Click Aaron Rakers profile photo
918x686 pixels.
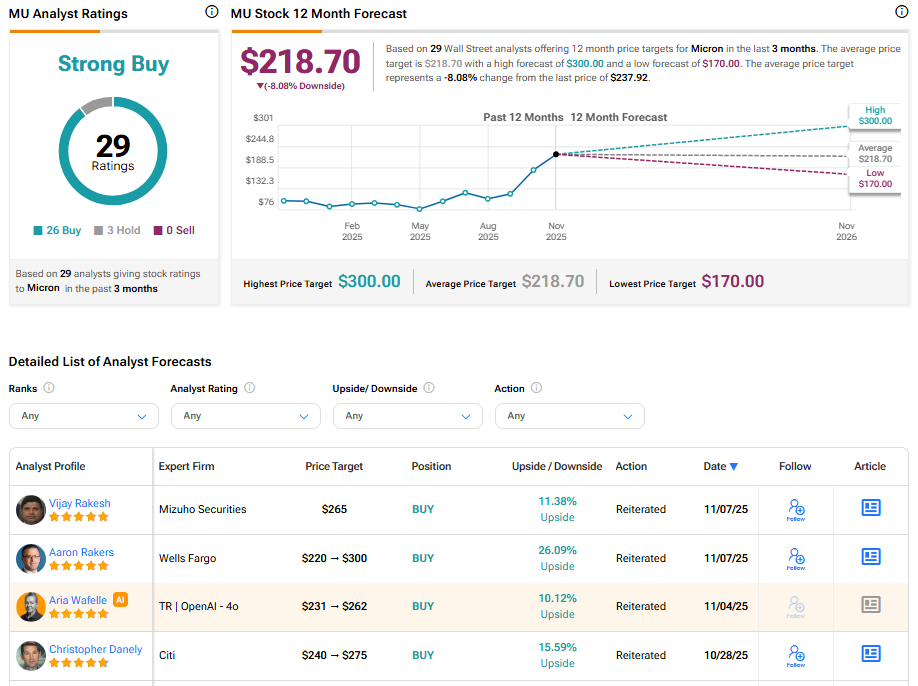[31, 558]
